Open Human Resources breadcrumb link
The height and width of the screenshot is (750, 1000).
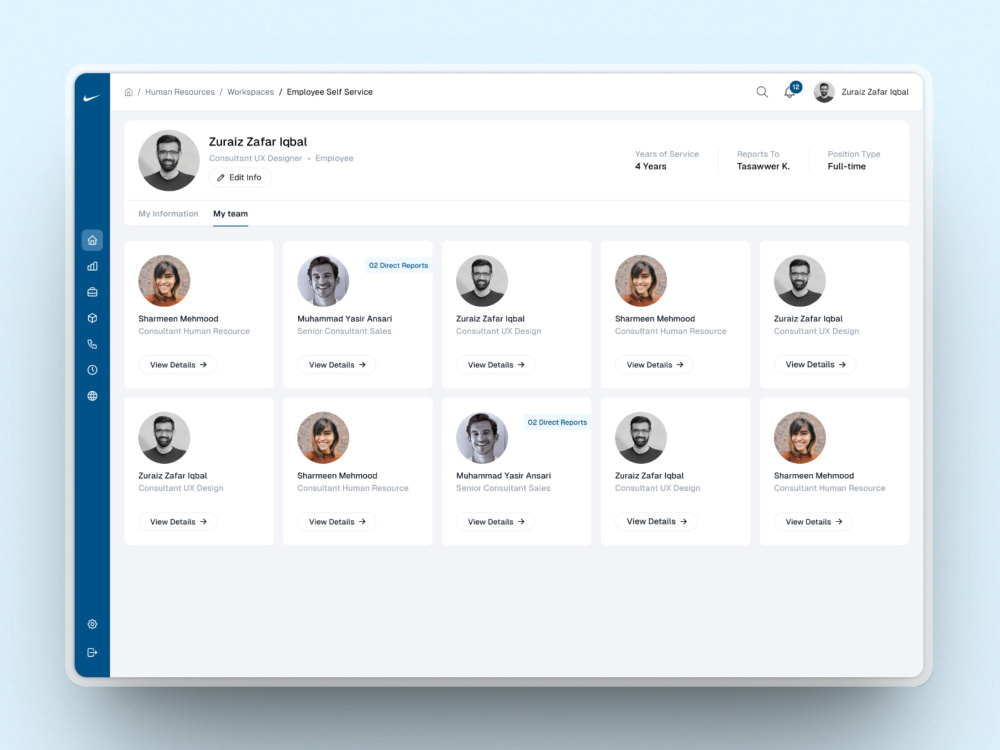click(180, 92)
